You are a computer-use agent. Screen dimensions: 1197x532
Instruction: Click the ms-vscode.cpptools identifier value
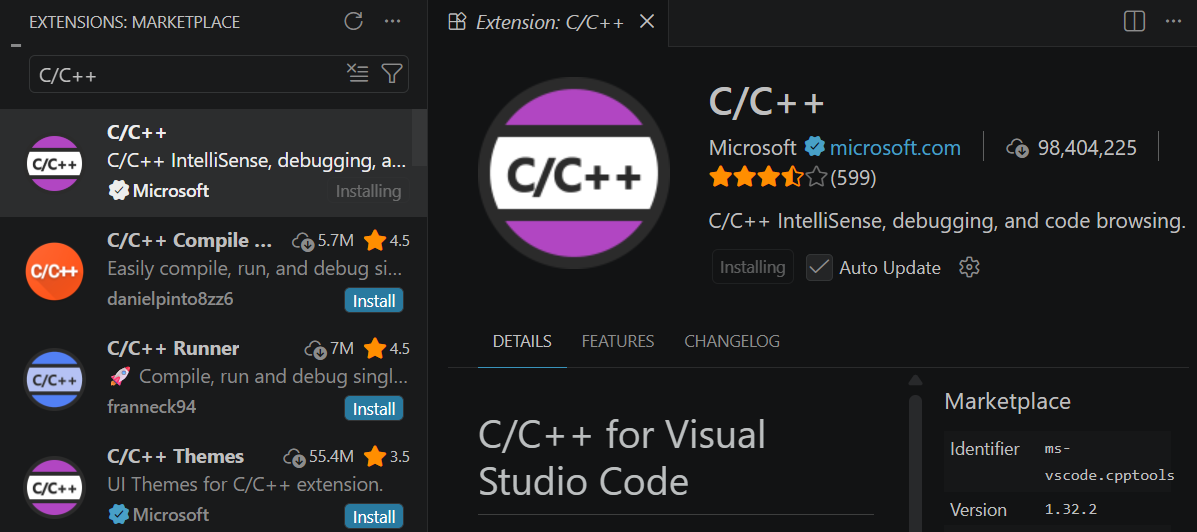(1108, 462)
